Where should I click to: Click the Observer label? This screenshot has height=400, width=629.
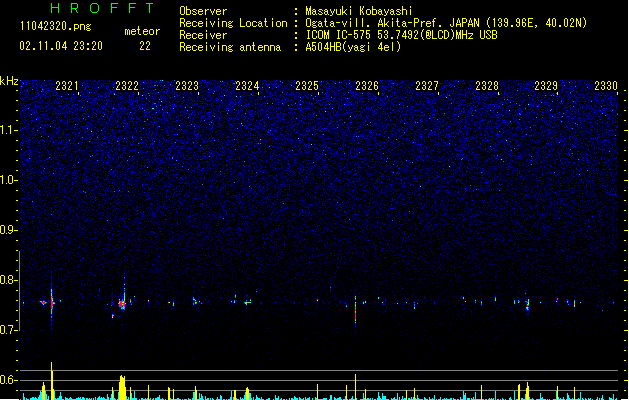203,11
